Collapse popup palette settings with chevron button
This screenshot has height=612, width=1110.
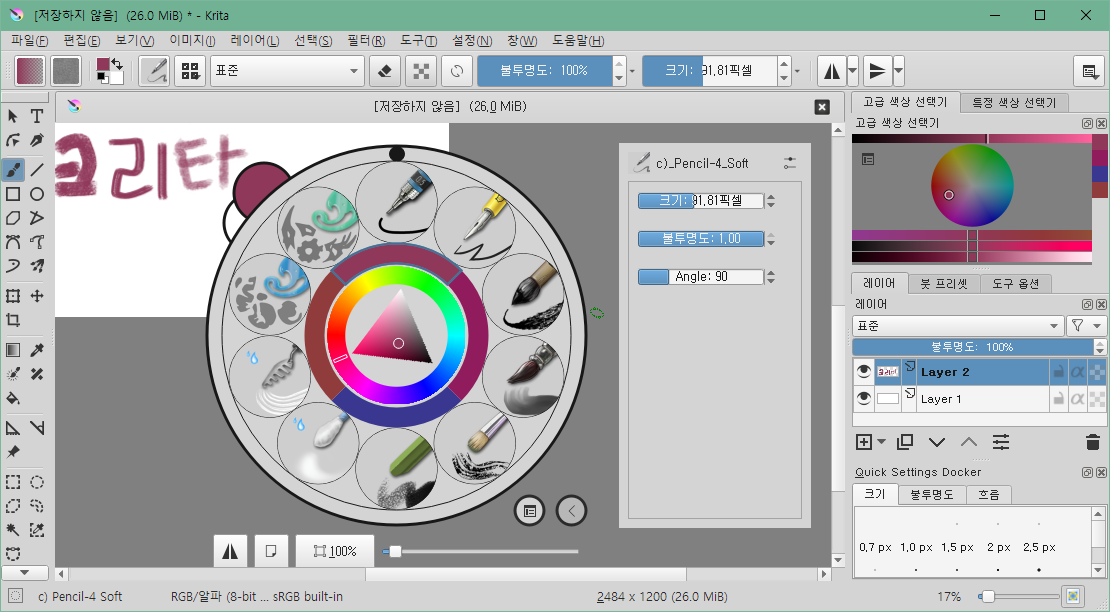click(x=571, y=511)
